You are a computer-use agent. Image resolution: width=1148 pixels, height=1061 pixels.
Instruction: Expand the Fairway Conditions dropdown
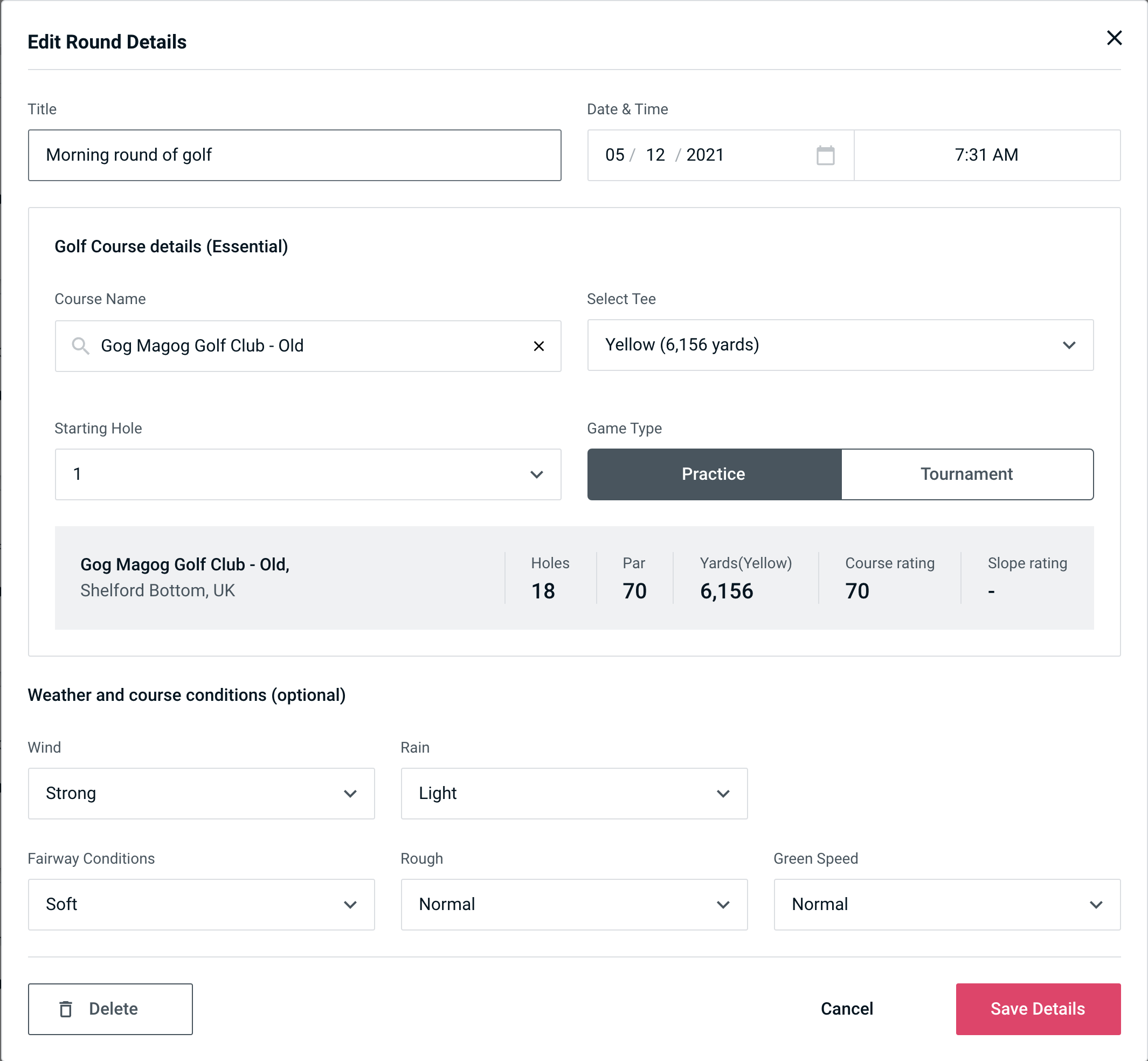[x=201, y=904]
